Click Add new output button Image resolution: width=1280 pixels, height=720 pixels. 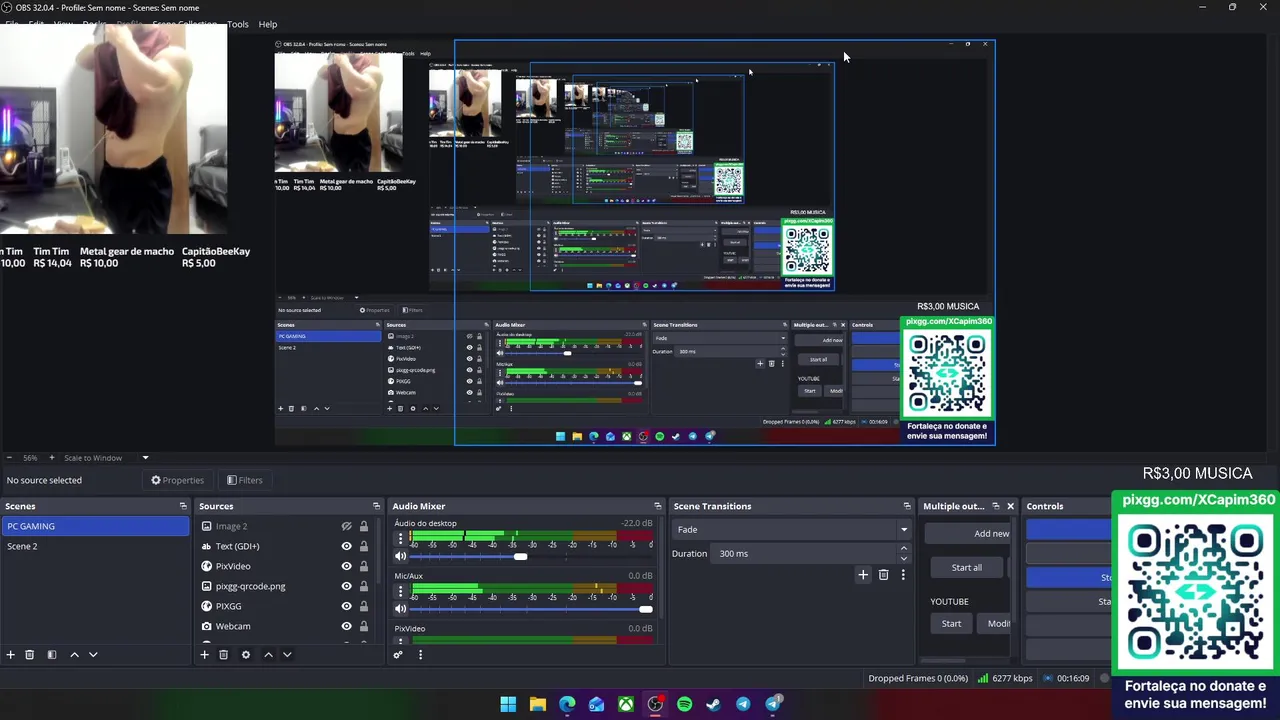969,533
